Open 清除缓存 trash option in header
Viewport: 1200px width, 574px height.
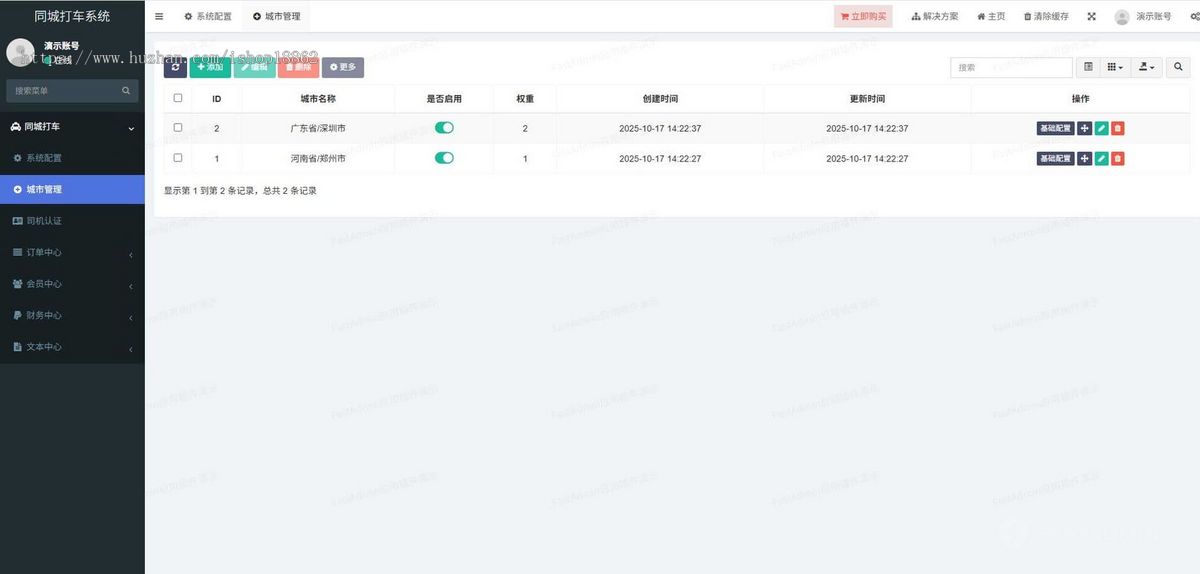tap(1046, 16)
